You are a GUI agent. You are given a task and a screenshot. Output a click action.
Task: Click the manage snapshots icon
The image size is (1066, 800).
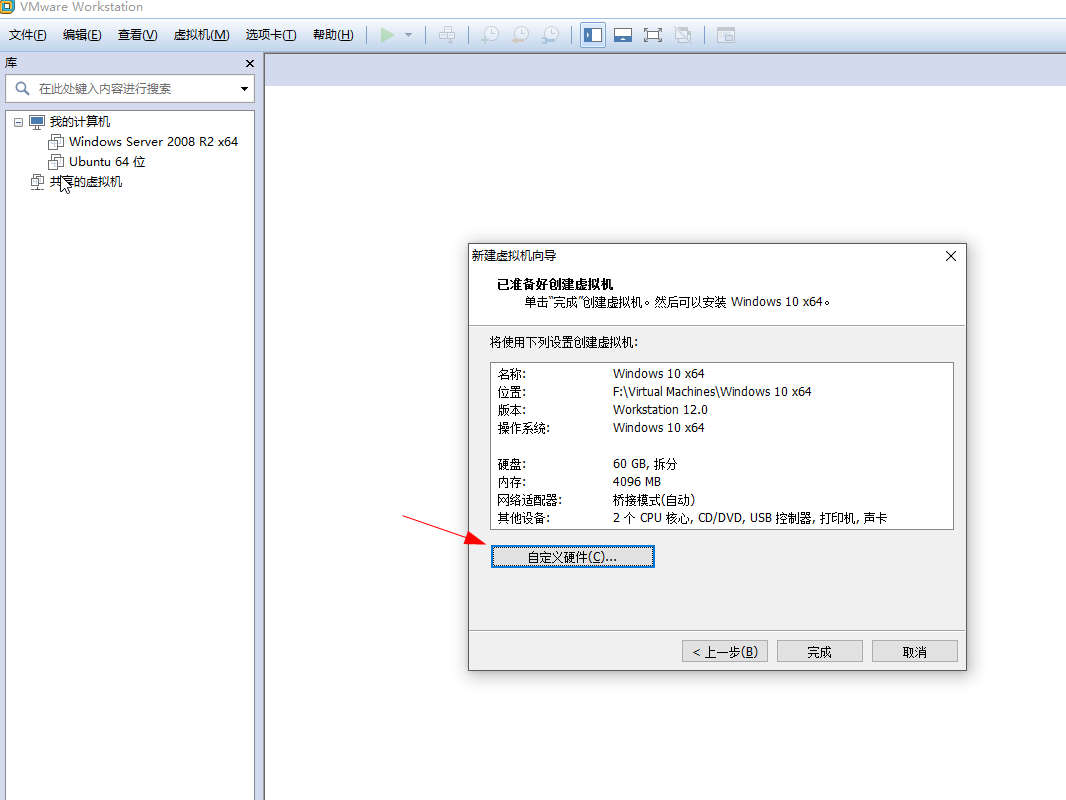point(551,35)
